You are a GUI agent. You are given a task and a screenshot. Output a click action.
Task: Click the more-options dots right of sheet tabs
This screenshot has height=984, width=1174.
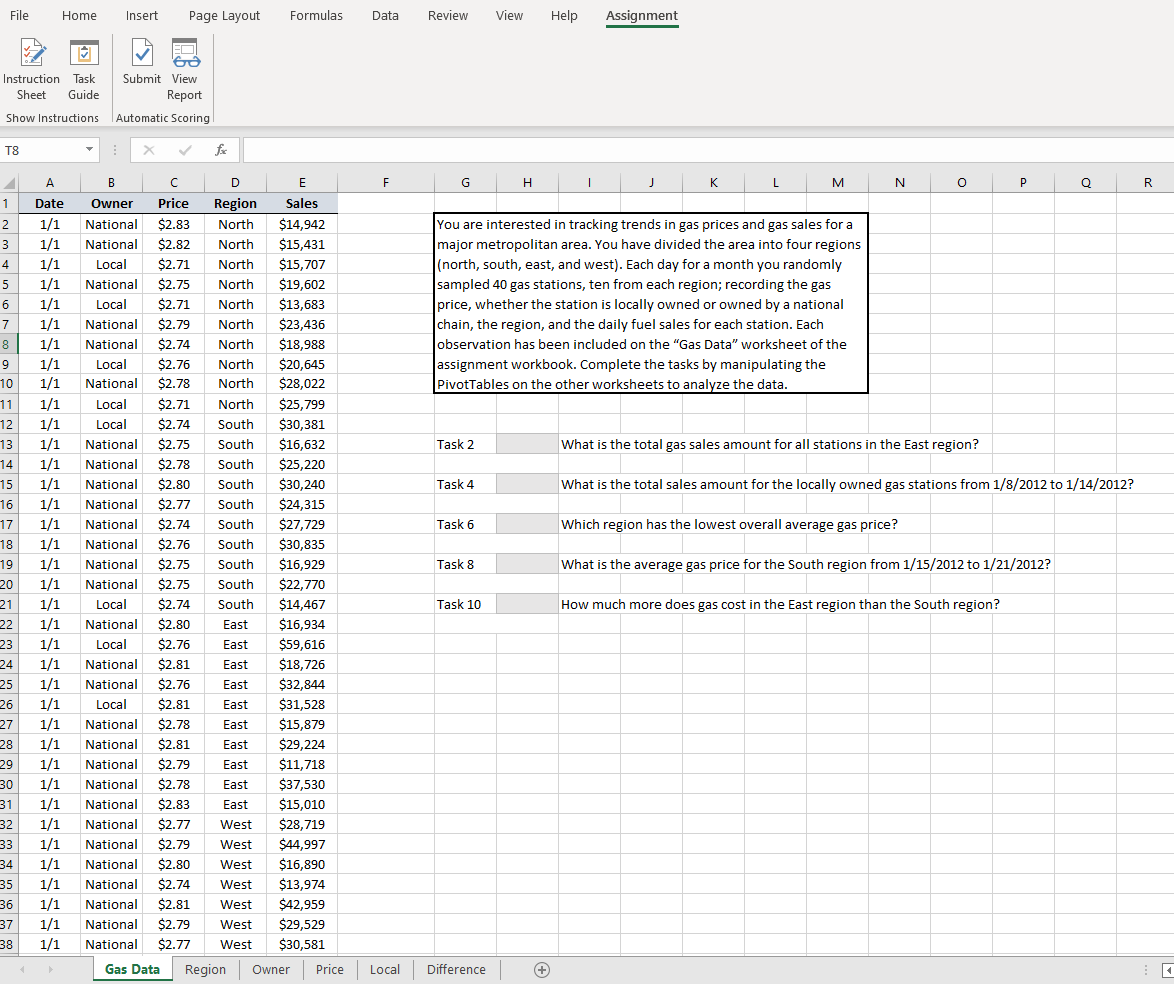(x=1146, y=969)
